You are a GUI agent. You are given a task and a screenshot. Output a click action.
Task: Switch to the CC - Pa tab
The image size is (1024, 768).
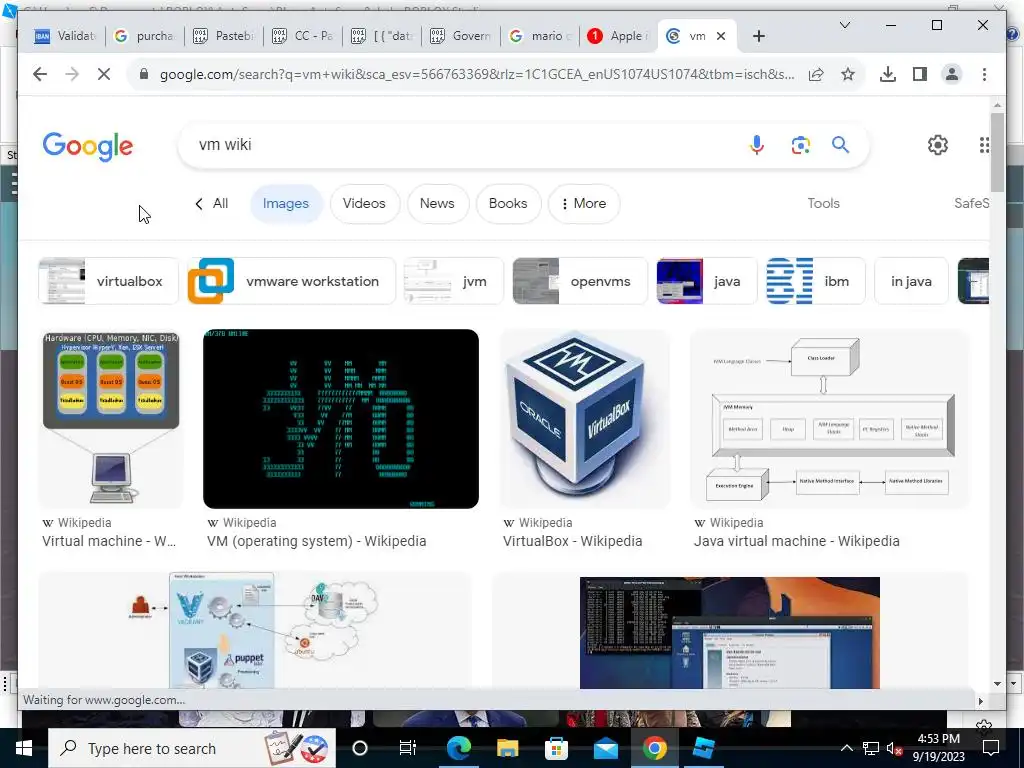303,36
